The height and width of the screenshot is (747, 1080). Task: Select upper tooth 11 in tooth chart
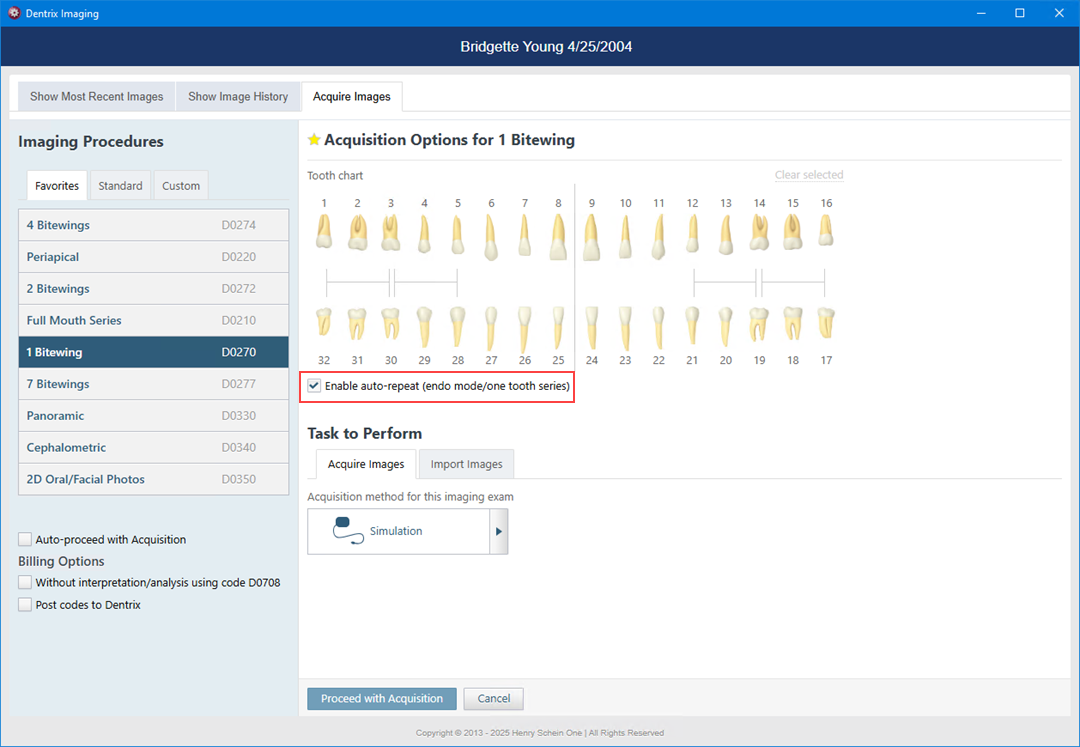[x=658, y=236]
